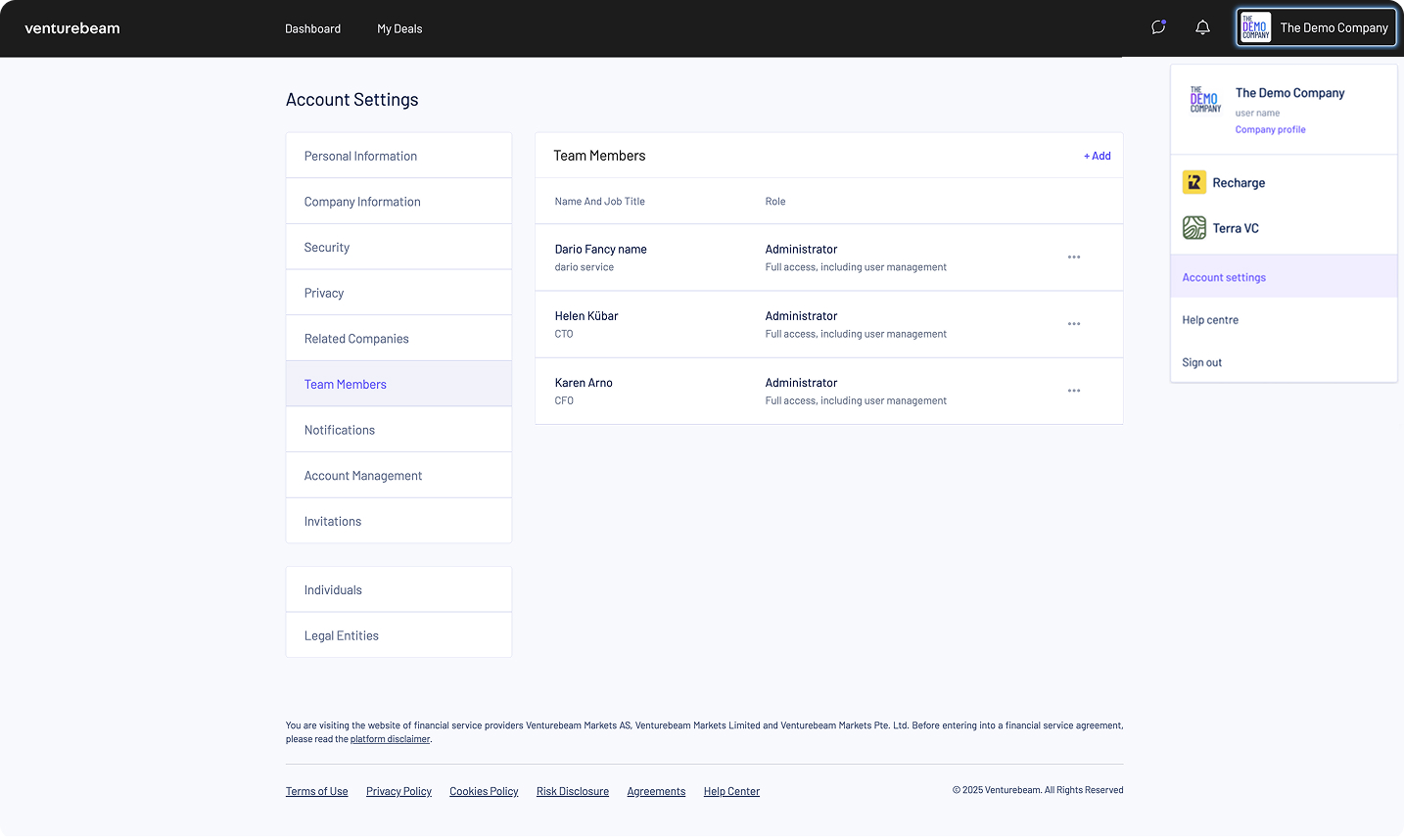This screenshot has height=840, width=1404.
Task: Open Help centre from the account menu
Action: point(1210,320)
